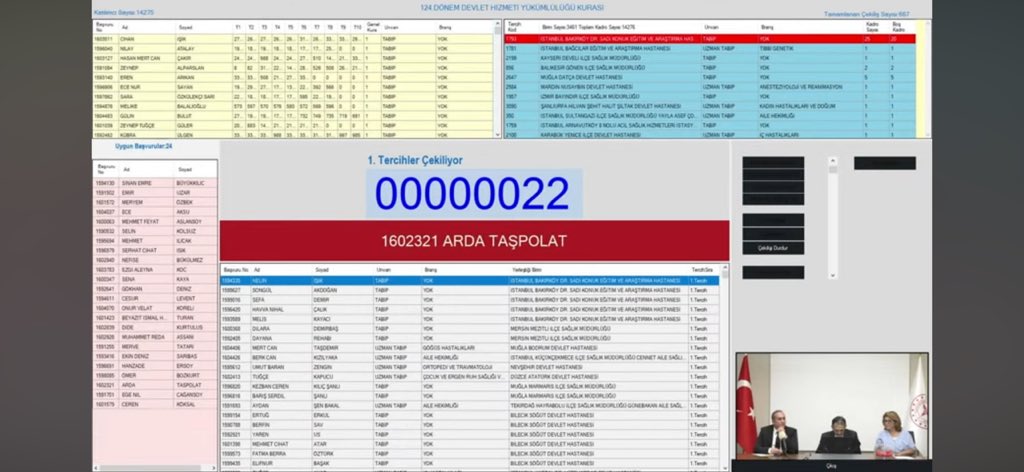
Task: Select the Karabük Yenice İlçe Devlet Hastanesi row
Action: [709, 135]
